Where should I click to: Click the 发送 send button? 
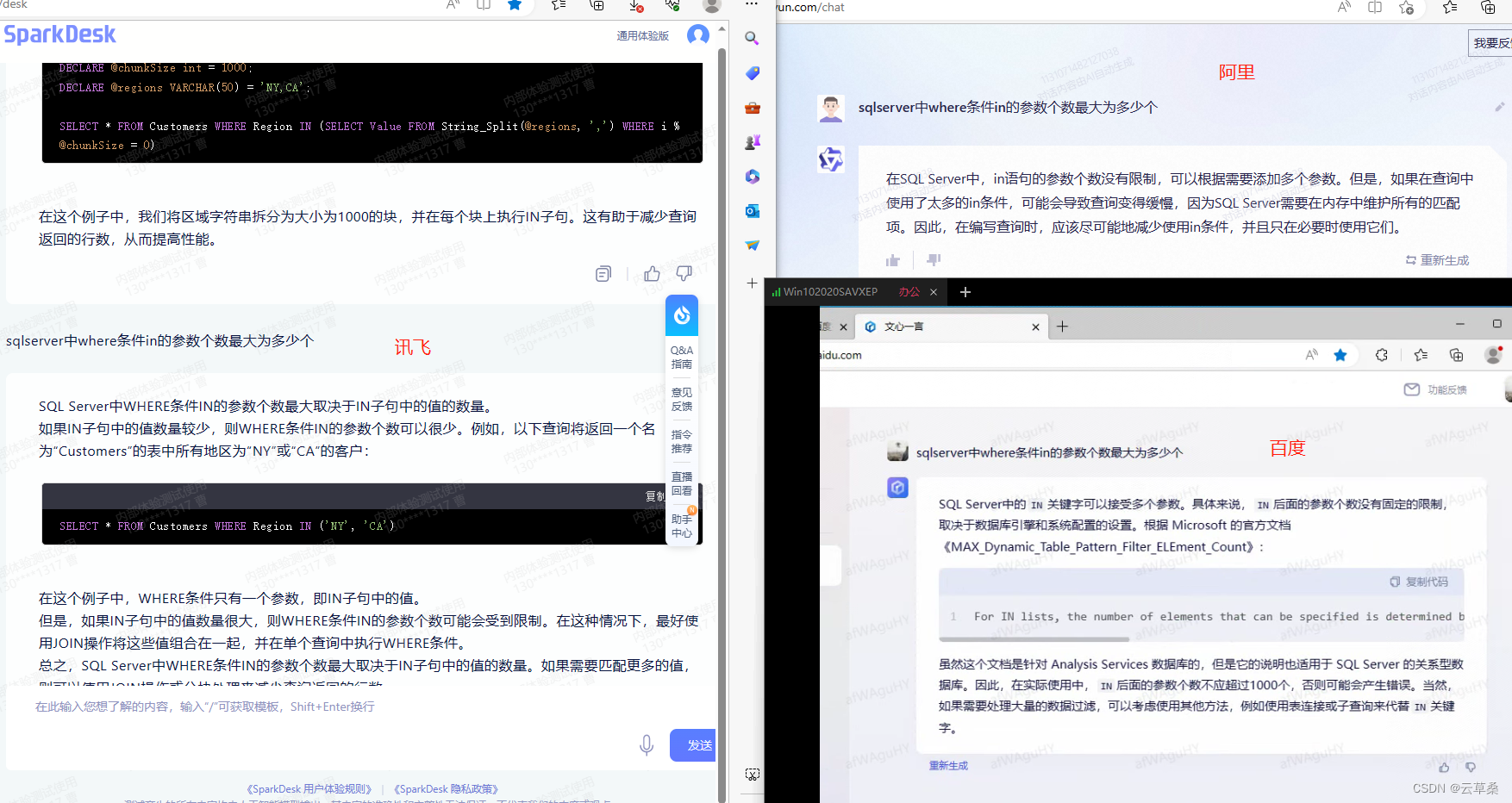(x=694, y=745)
